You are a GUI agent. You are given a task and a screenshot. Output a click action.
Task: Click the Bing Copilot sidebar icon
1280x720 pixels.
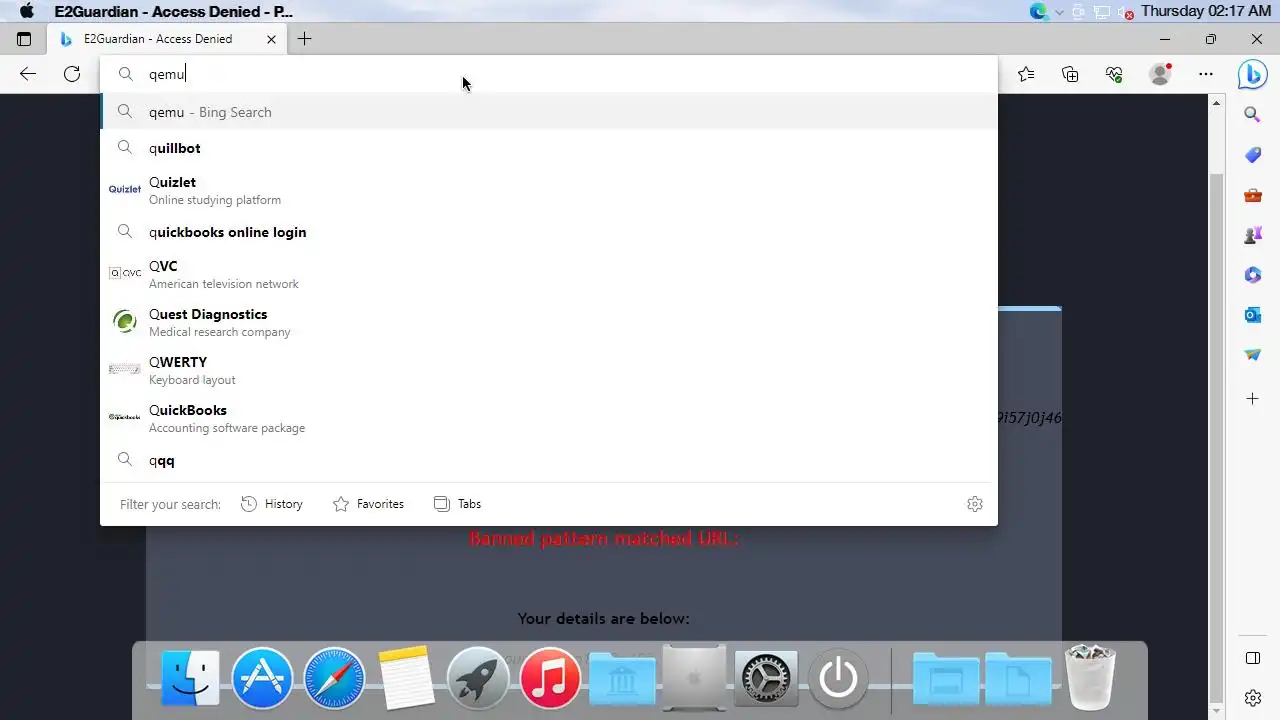point(1252,74)
